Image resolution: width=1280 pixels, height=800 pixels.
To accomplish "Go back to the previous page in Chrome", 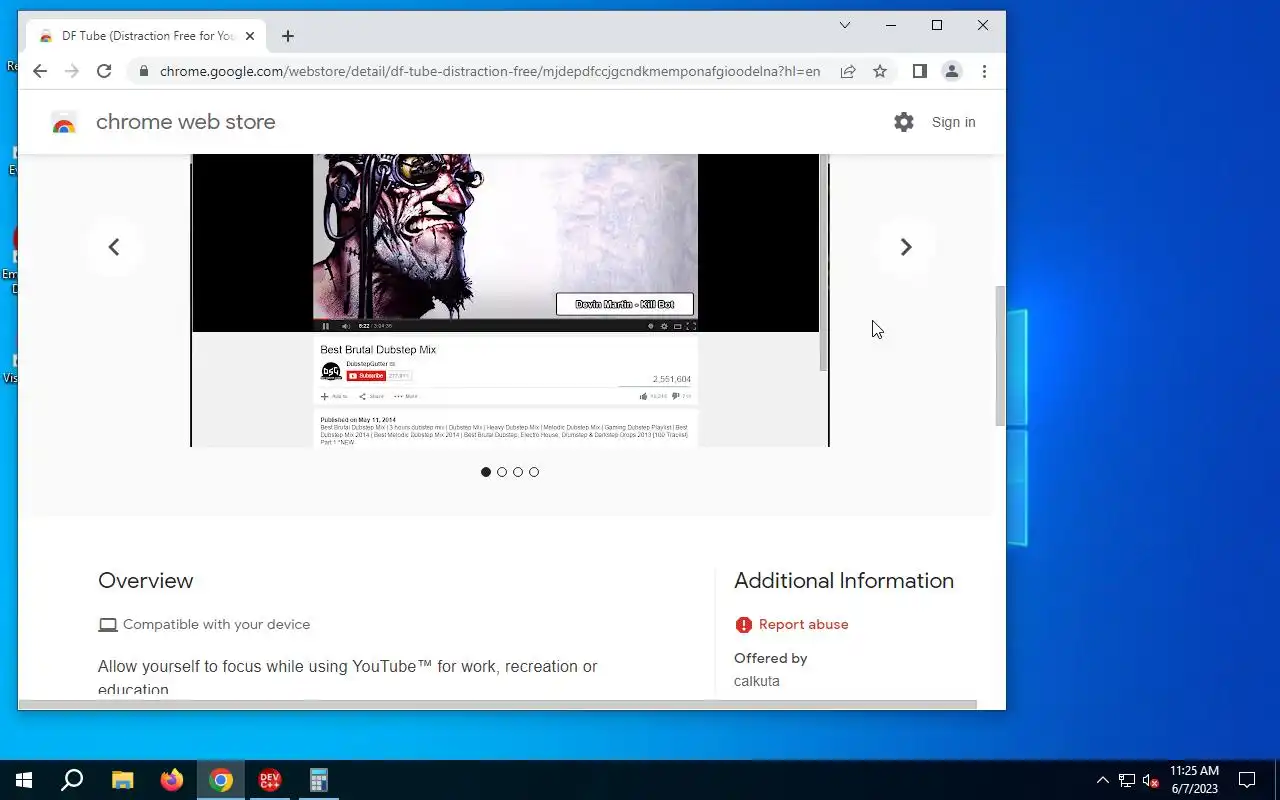I will tap(40, 71).
